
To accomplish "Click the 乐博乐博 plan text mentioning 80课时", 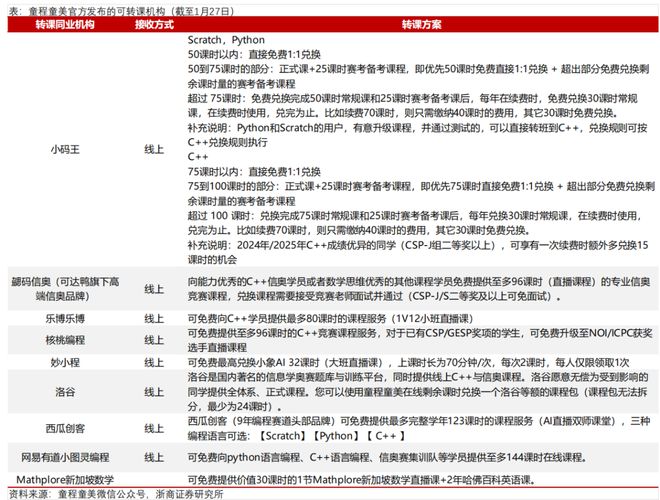I will click(330, 318).
